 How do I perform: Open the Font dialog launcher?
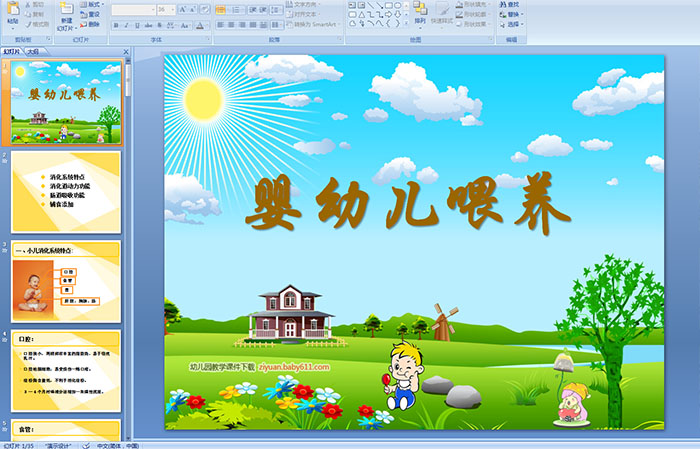pos(208,40)
